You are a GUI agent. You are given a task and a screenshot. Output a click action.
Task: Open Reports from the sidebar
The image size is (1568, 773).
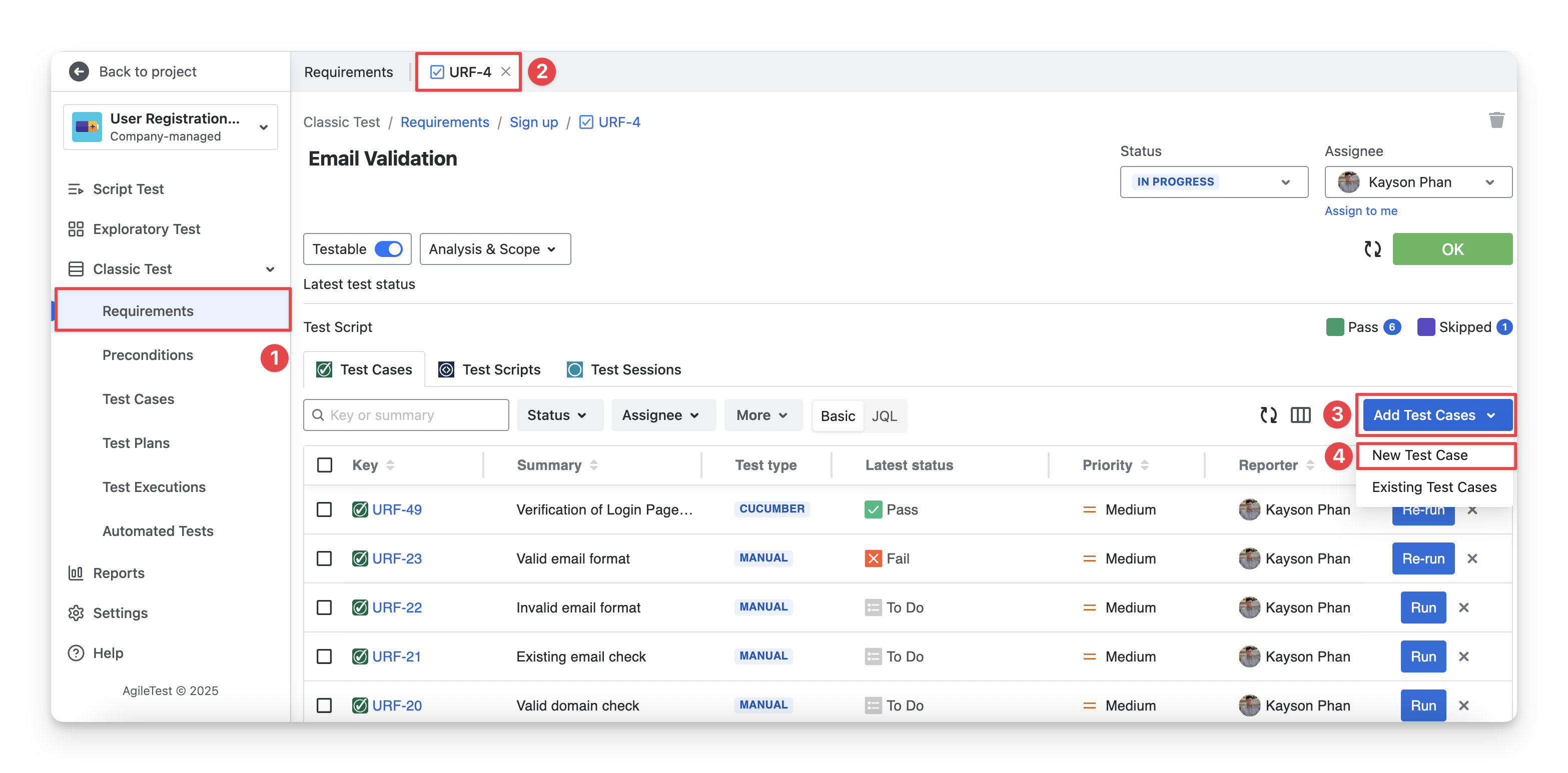coord(118,573)
